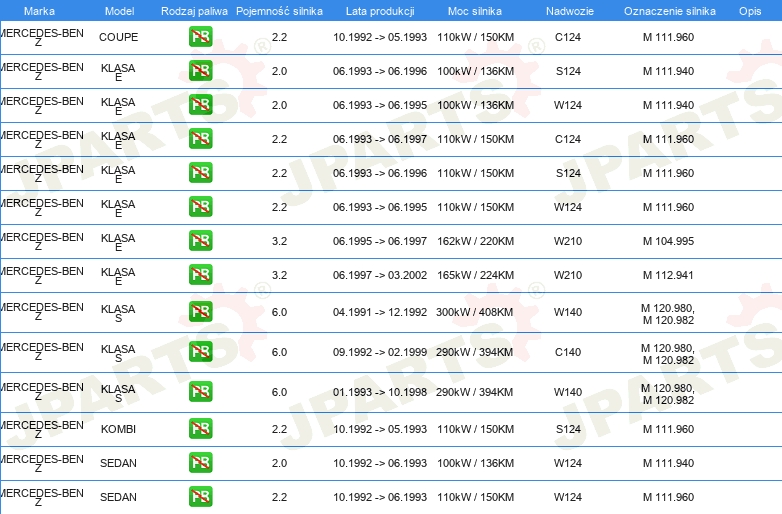Viewport: 782px width, 514px height.
Task: Click the engine code M 104.995
Action: coord(668,241)
